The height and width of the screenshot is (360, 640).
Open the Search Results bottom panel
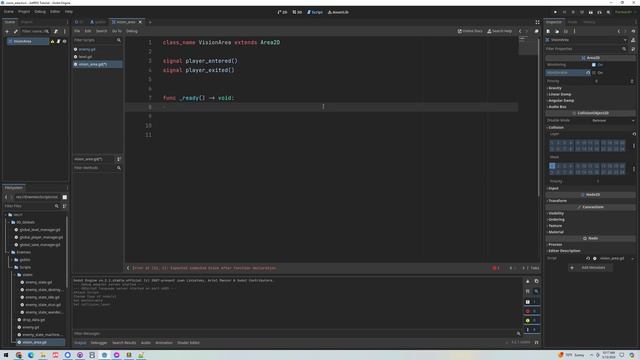pos(124,343)
